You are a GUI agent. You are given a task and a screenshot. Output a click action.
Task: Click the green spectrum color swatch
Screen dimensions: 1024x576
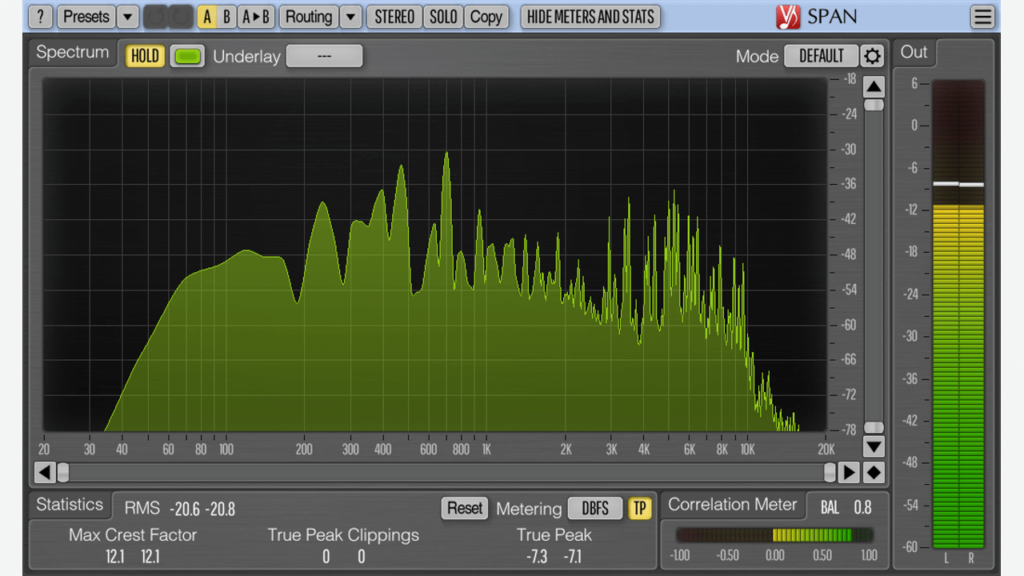[x=186, y=56]
